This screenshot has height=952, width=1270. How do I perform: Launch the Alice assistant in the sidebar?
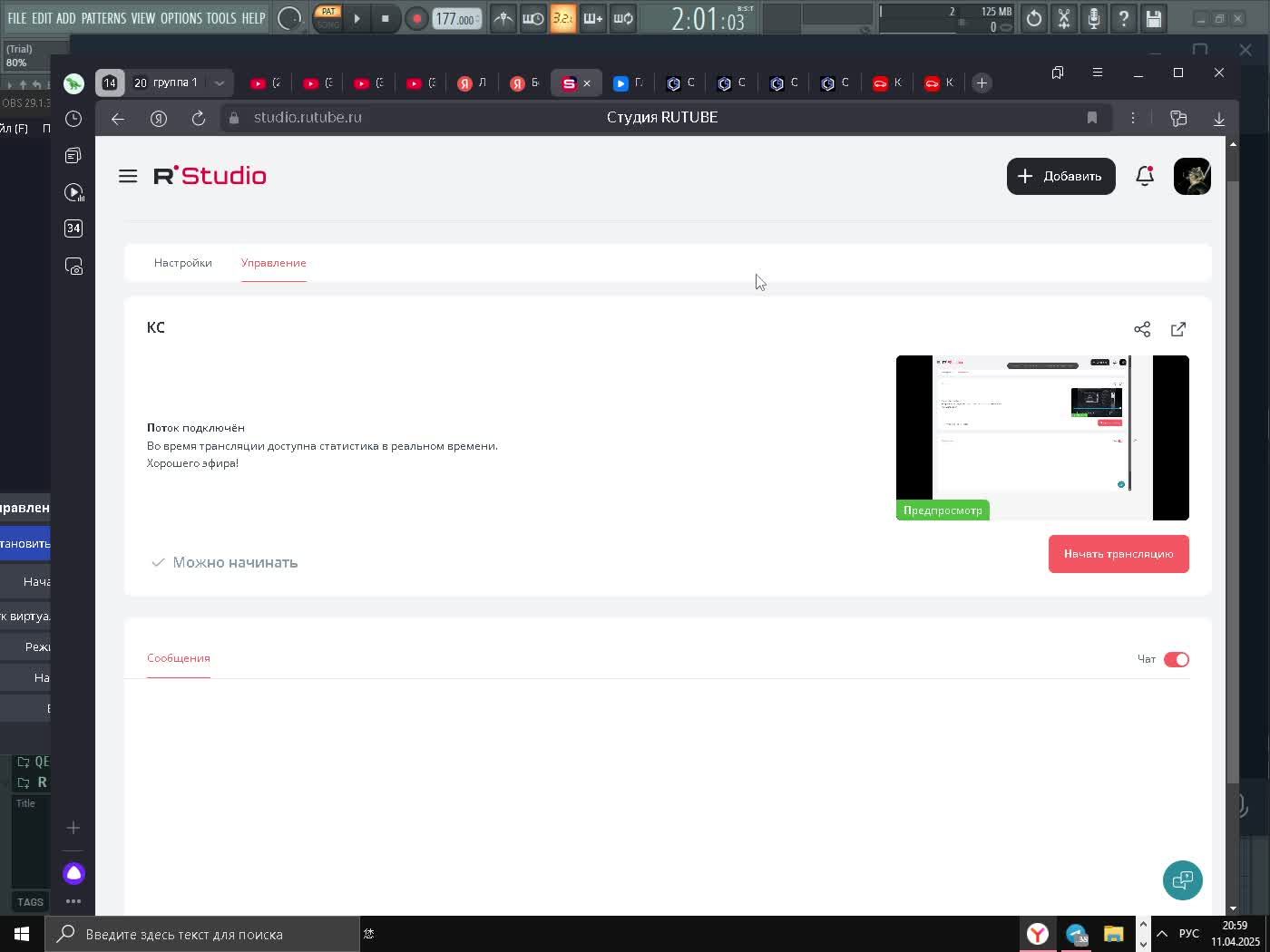tap(73, 873)
